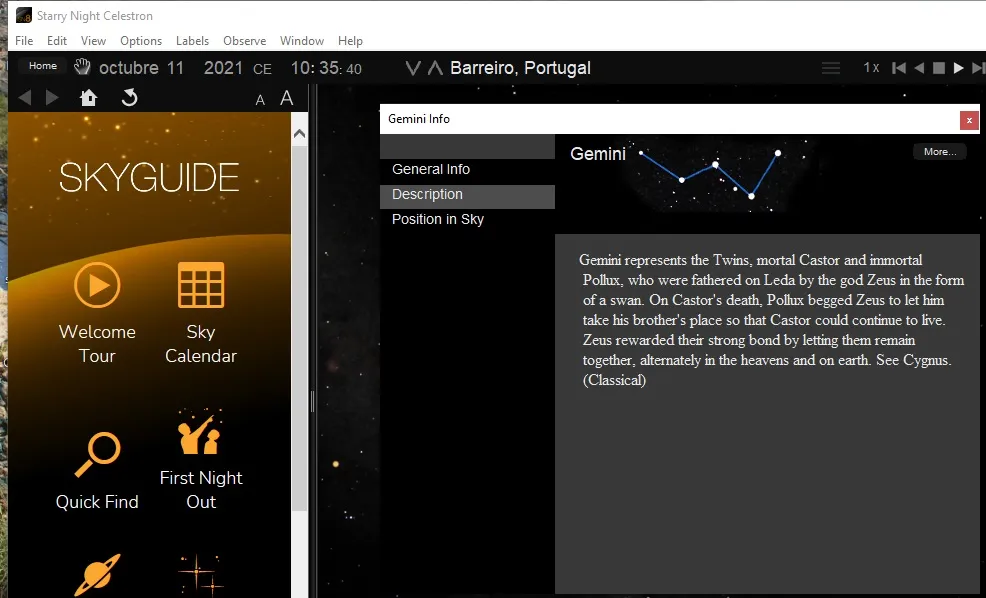Run time forward with play button
Screen dimensions: 986x598
click(958, 68)
